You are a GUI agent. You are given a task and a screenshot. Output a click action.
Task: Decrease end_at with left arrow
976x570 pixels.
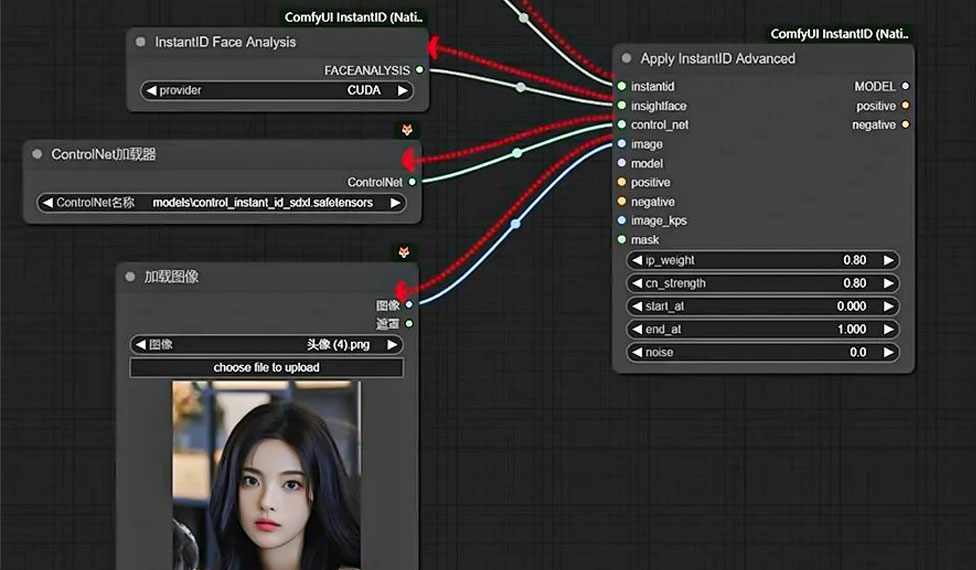click(x=637, y=329)
